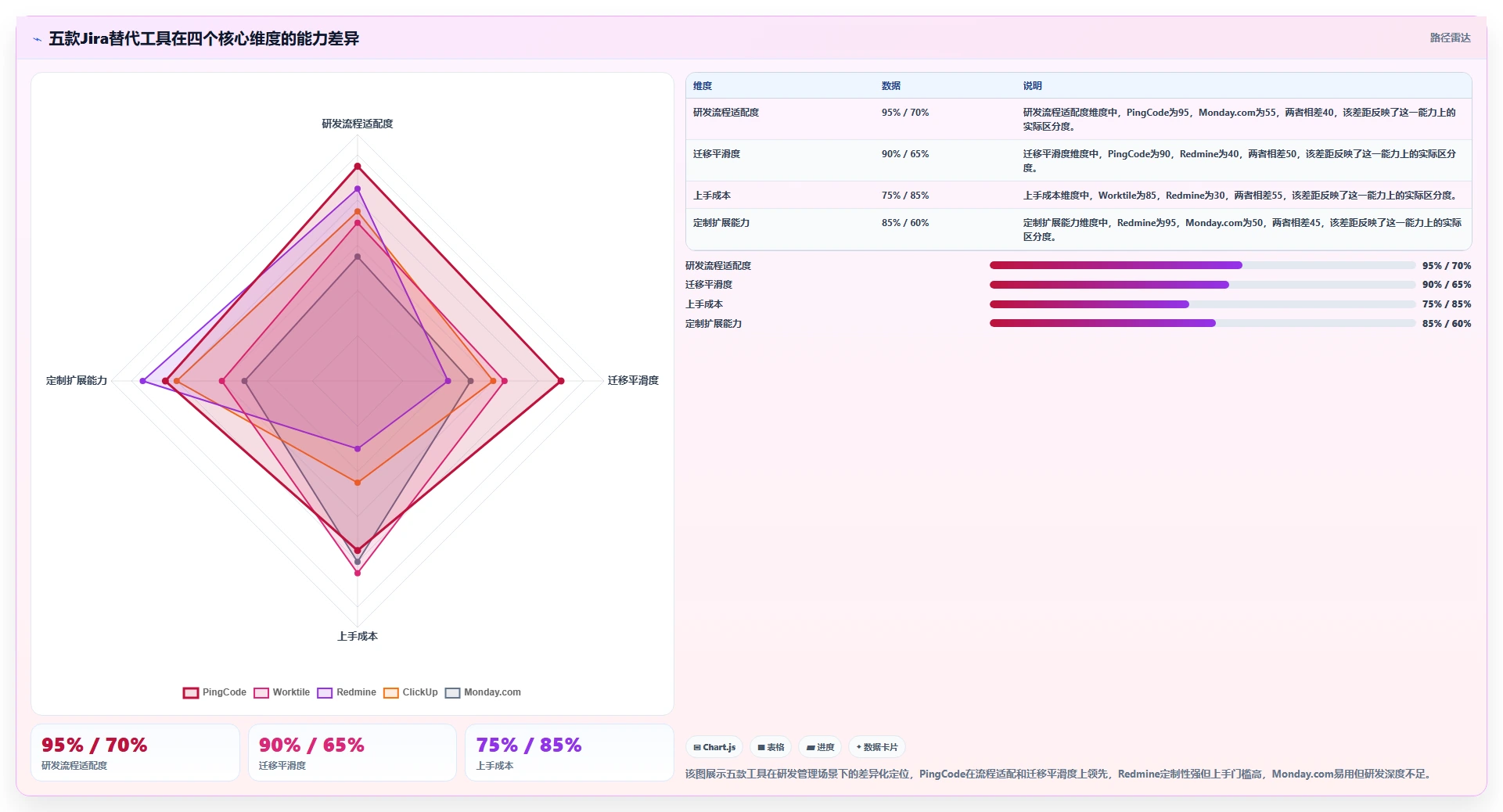This screenshot has width=1503, height=812.
Task: Click the 95% / 70% value in the table
Action: click(x=905, y=113)
